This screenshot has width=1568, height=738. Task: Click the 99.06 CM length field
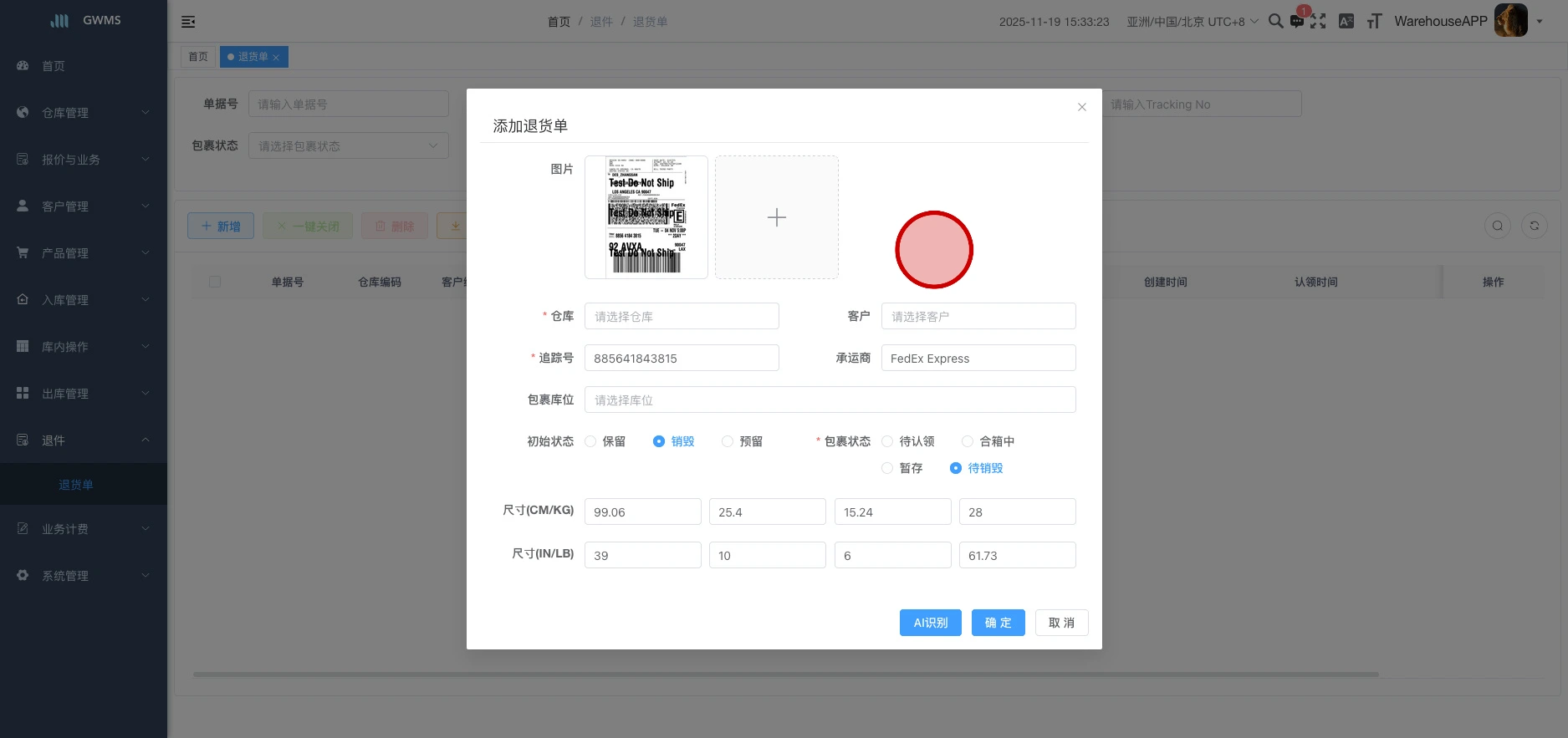point(642,512)
